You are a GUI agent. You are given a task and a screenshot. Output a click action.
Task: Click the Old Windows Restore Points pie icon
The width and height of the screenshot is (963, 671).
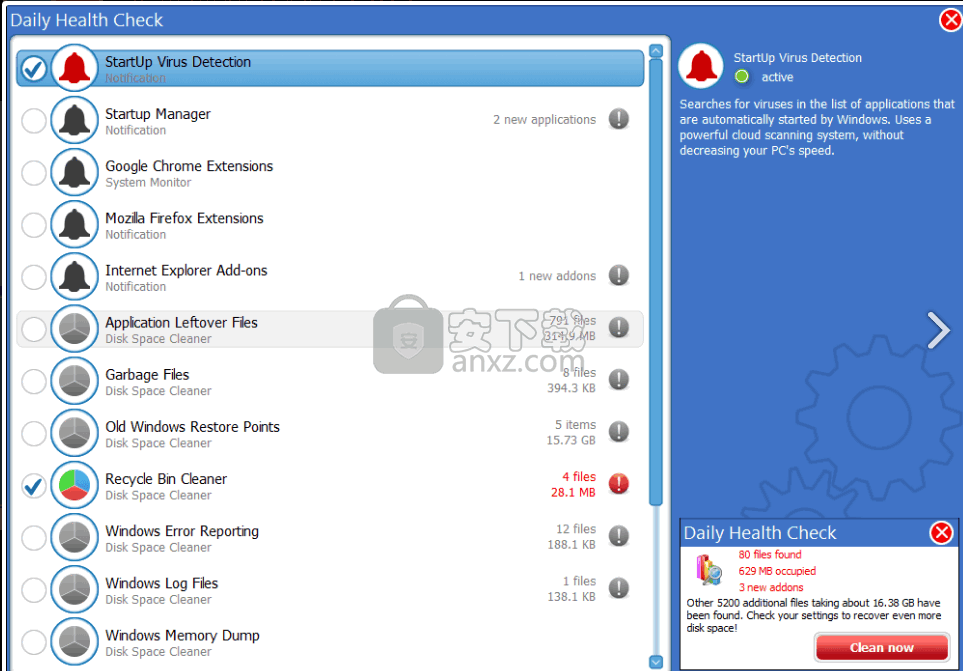[x=74, y=433]
